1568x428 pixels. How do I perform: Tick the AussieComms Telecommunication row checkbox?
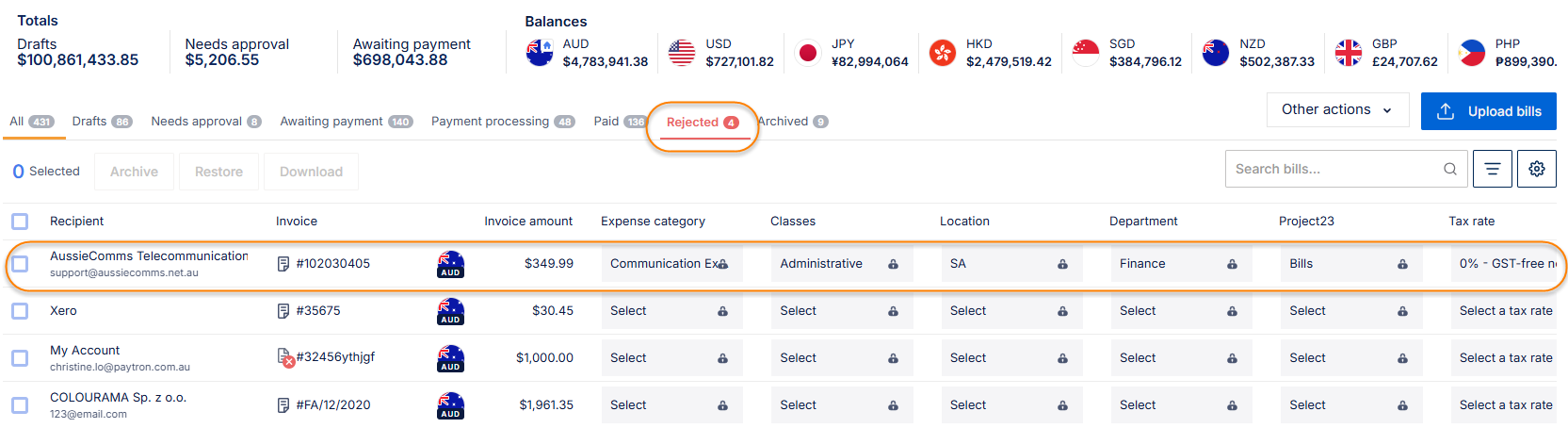pos(20,264)
